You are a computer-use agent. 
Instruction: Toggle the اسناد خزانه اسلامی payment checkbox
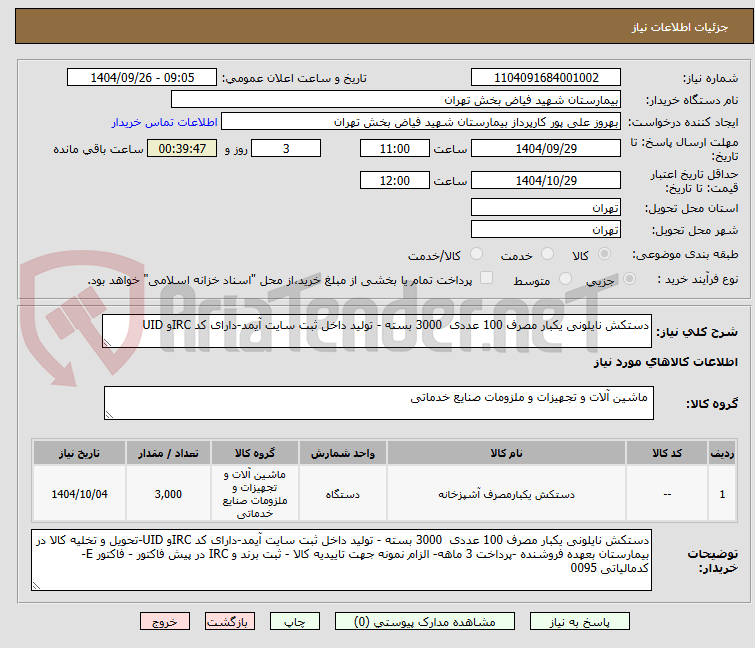[486, 278]
